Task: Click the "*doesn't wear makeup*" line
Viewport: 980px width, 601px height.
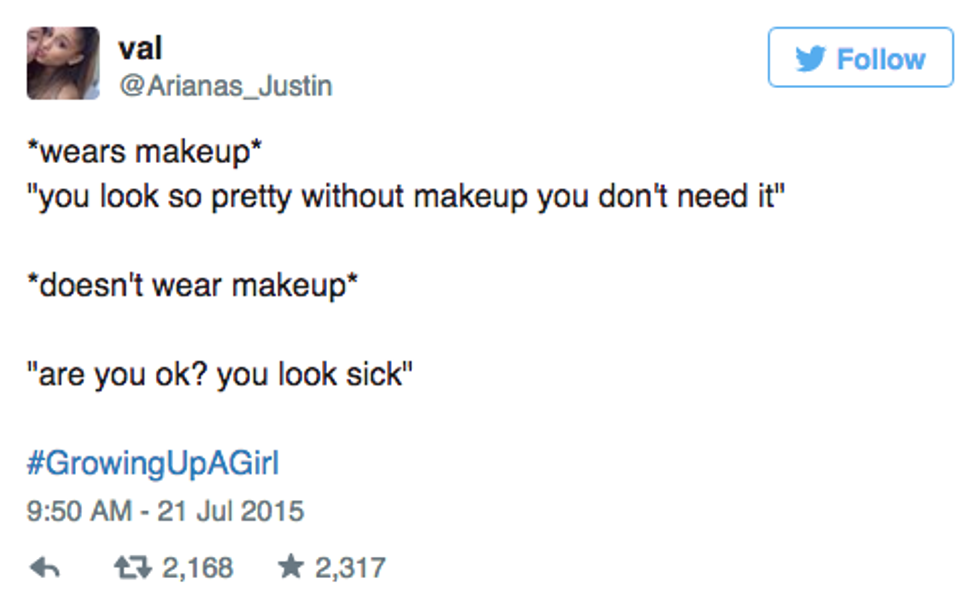Action: coord(191,285)
